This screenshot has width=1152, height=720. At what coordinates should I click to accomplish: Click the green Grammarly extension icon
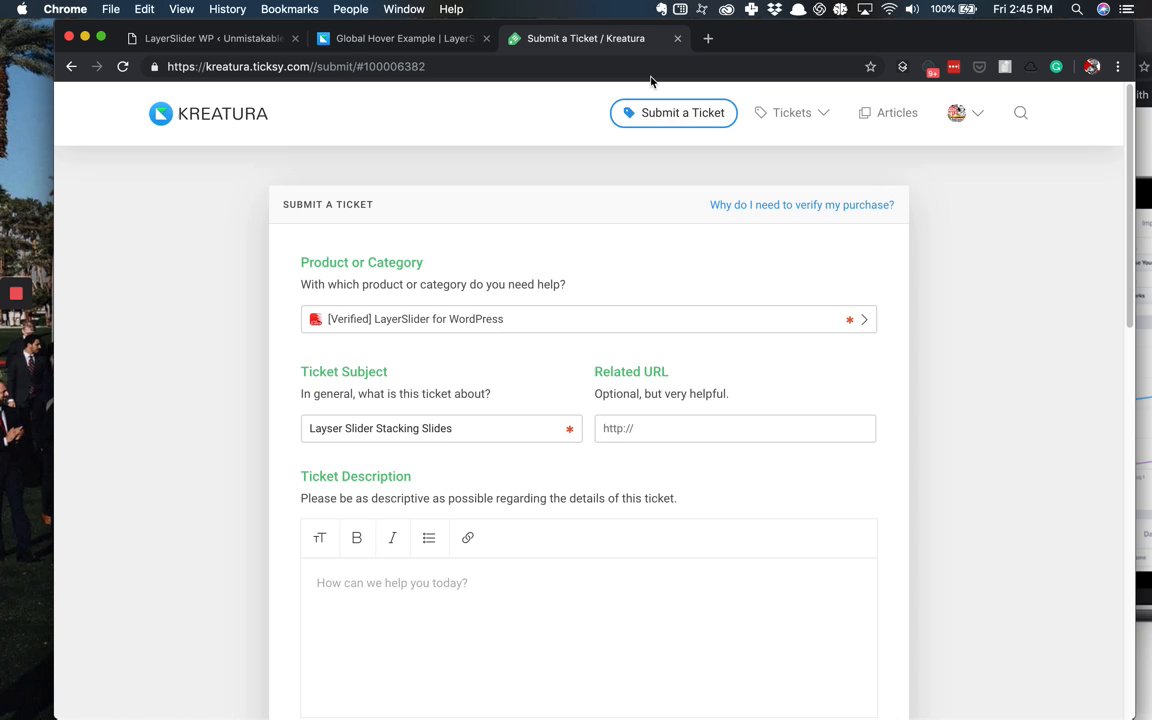click(x=1056, y=67)
